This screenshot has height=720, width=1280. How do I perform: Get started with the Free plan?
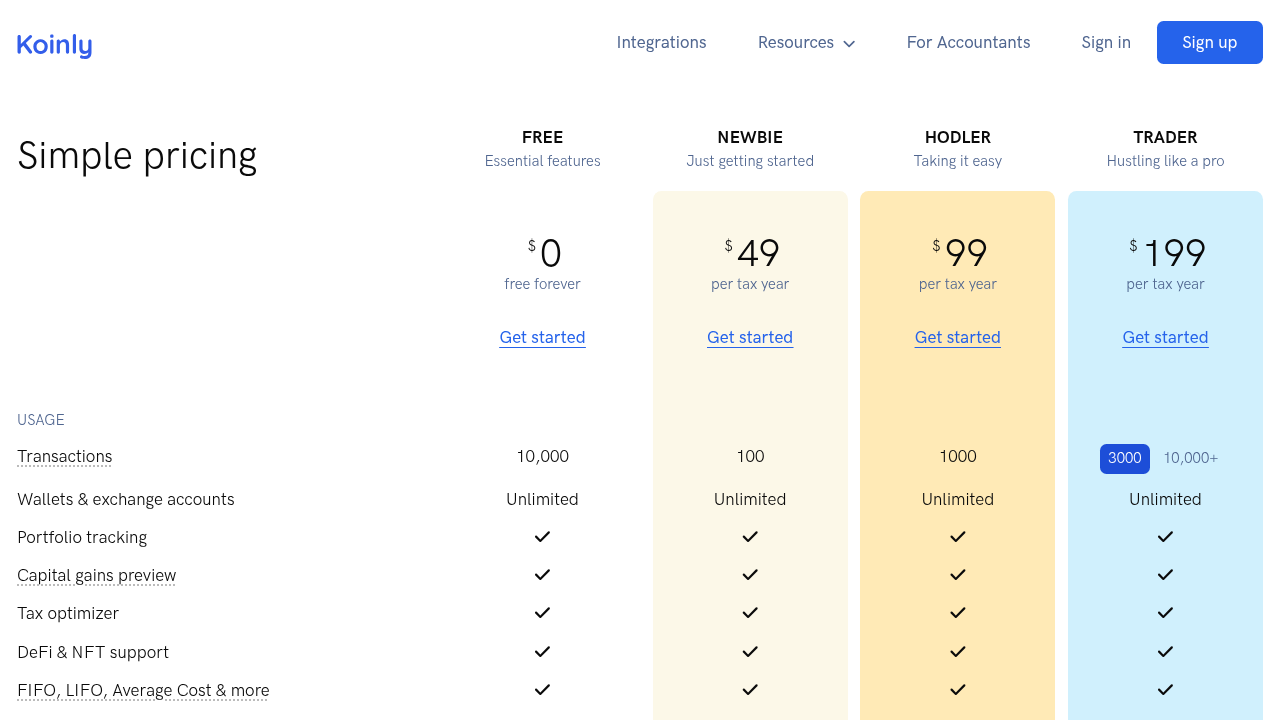click(x=542, y=337)
